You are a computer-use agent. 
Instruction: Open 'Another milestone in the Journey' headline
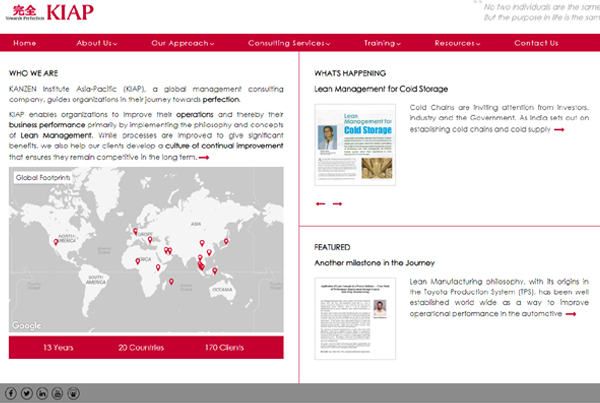coord(375,263)
